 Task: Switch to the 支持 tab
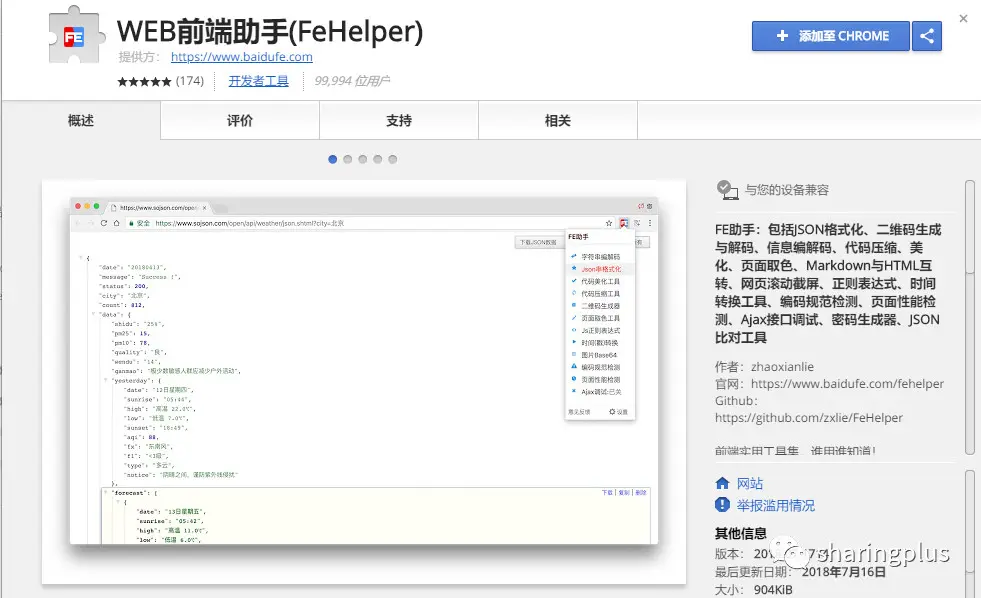click(399, 121)
